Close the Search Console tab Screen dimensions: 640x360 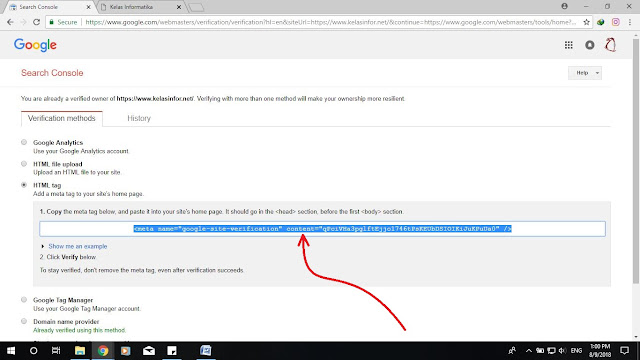[x=88, y=7]
